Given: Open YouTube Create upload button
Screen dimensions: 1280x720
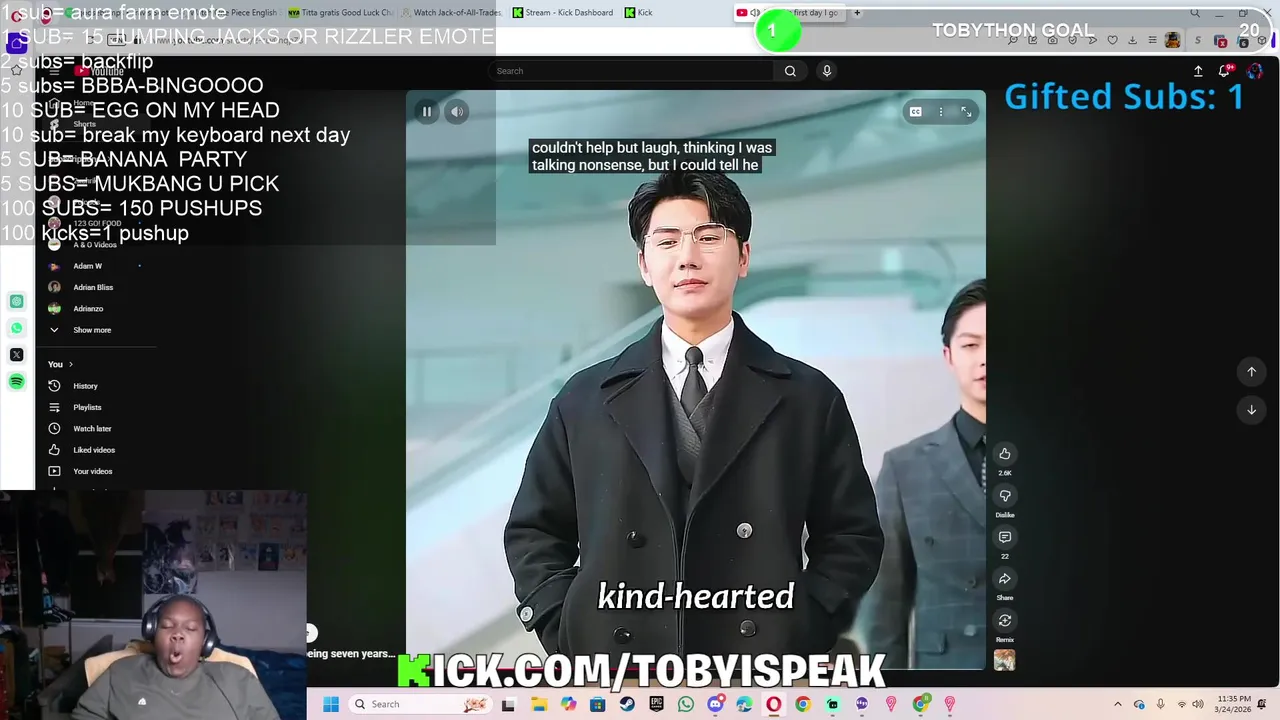Looking at the screenshot, I should point(1198,71).
